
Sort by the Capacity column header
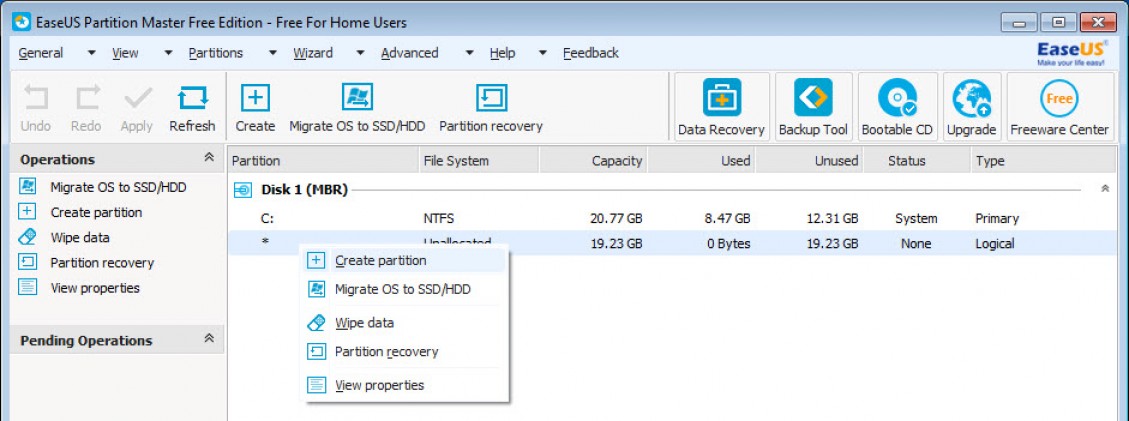click(593, 161)
